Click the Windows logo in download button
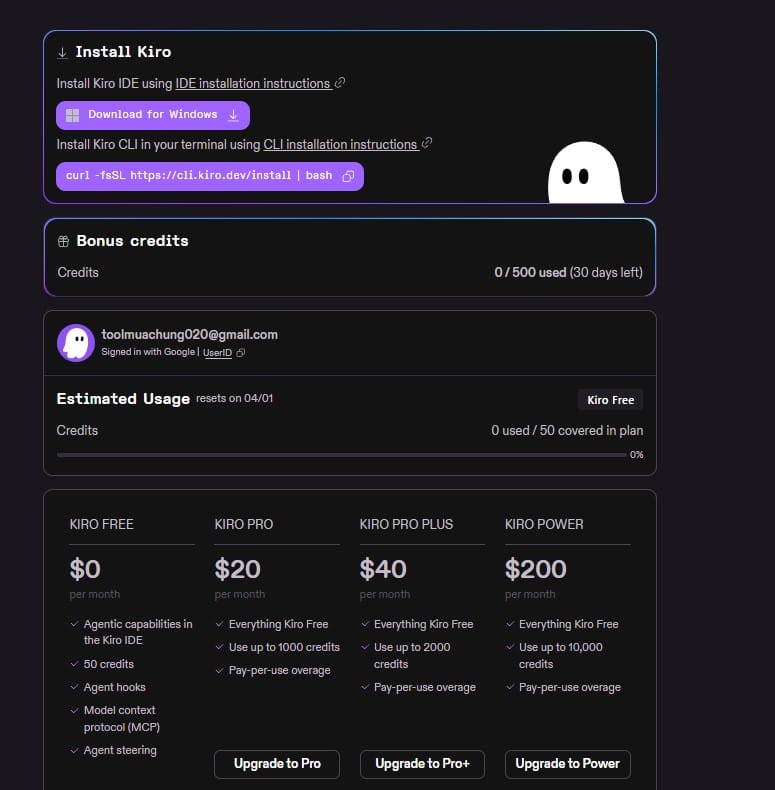The height and width of the screenshot is (790, 775). pos(72,115)
